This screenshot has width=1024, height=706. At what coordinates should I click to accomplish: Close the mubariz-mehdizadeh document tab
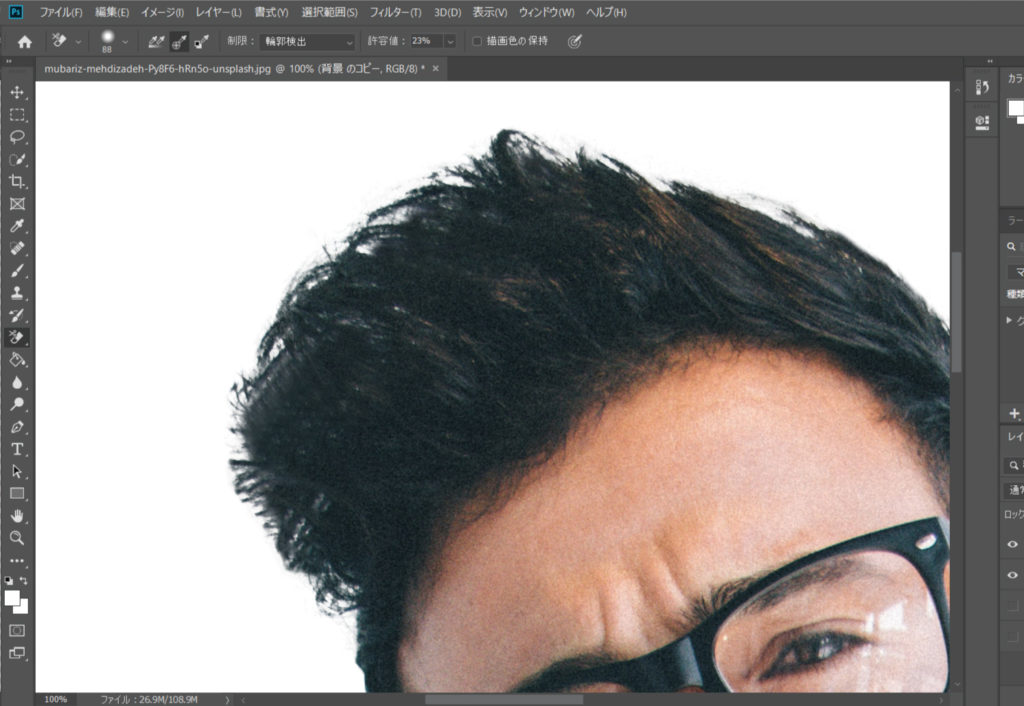(x=436, y=68)
